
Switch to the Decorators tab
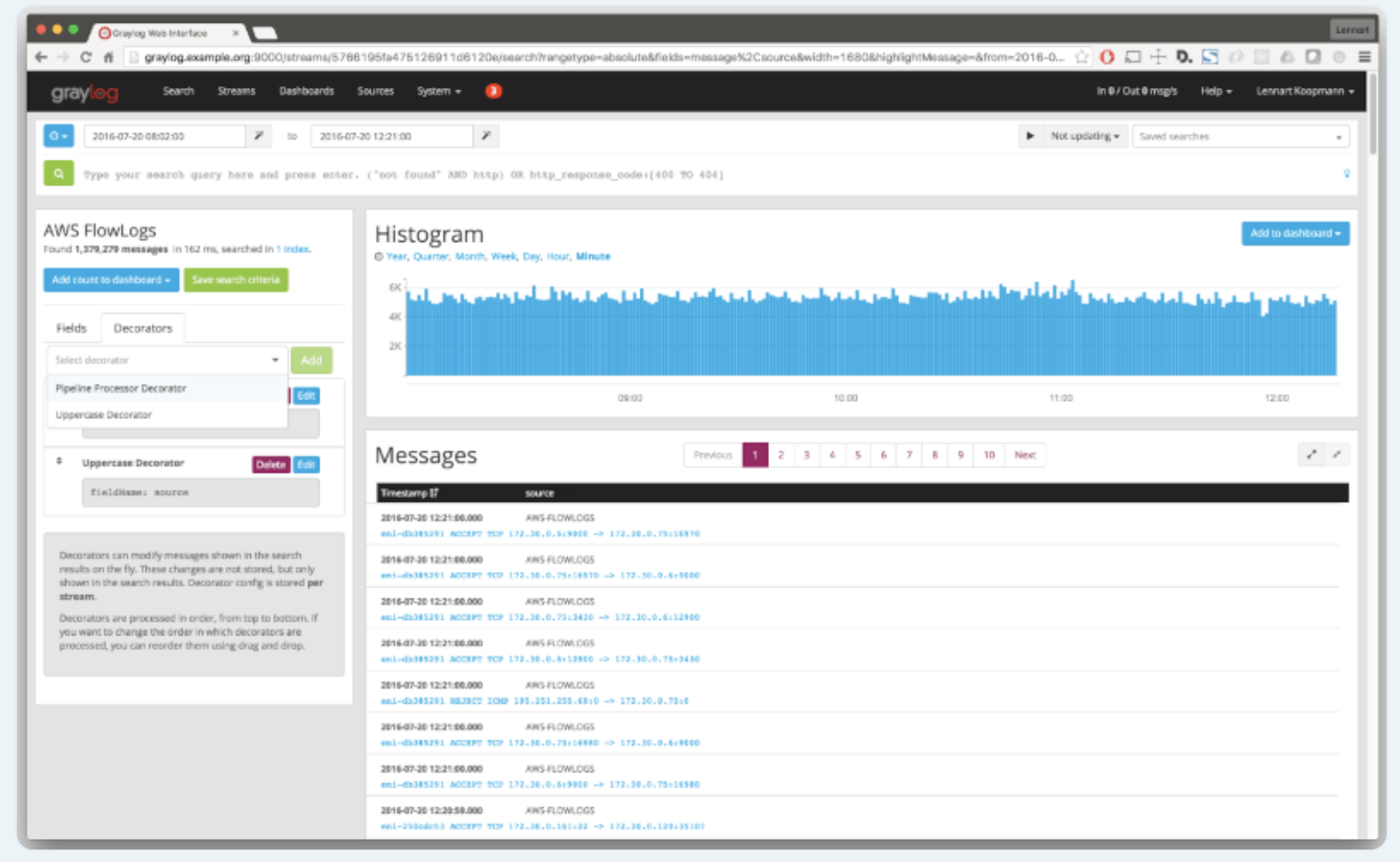tap(143, 328)
